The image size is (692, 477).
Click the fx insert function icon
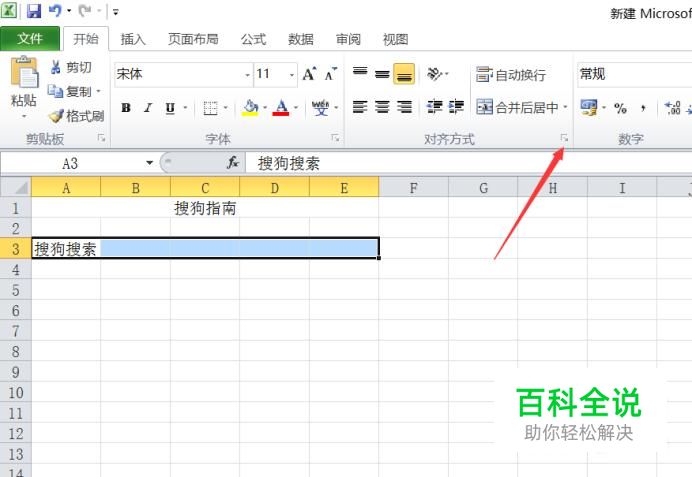(233, 163)
